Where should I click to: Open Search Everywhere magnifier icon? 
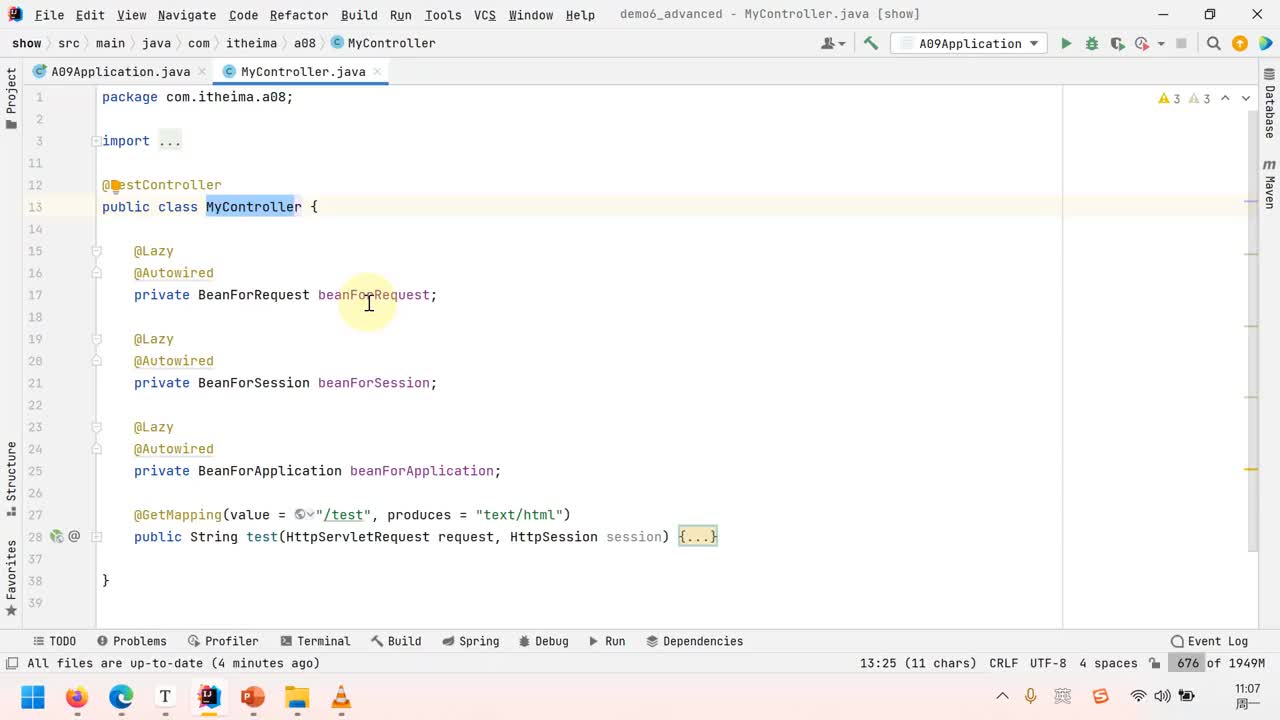click(1213, 43)
